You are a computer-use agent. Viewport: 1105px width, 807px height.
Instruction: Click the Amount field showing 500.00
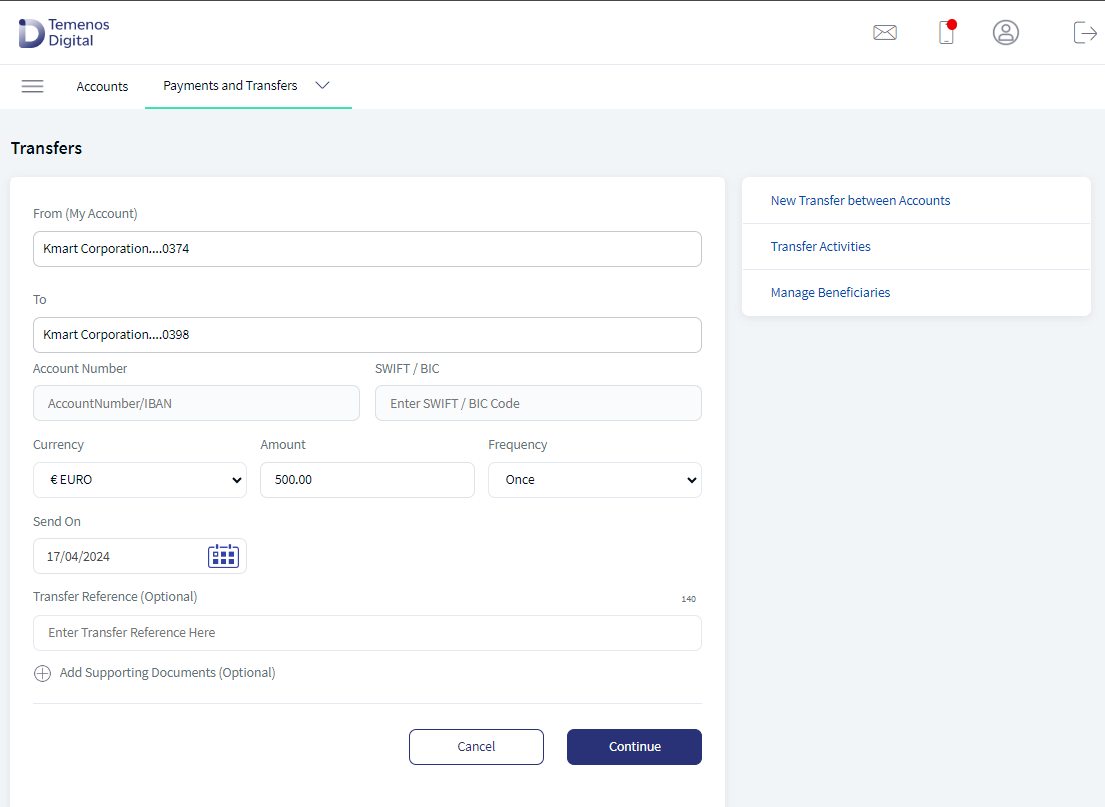click(x=367, y=480)
